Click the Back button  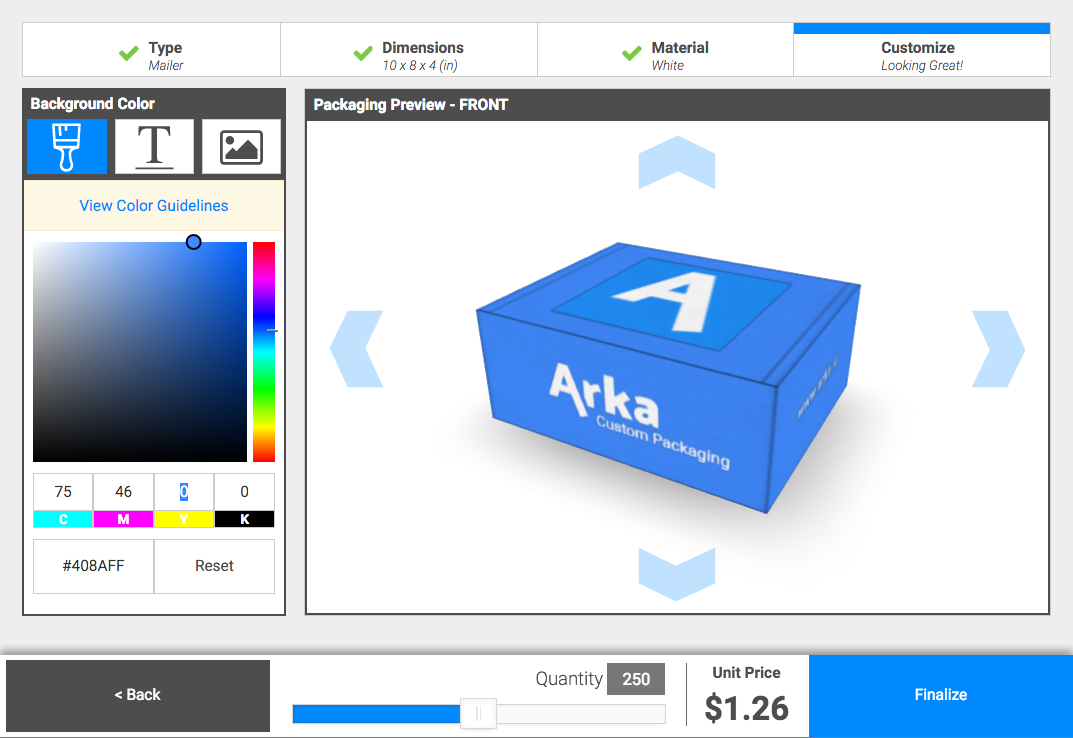(138, 695)
